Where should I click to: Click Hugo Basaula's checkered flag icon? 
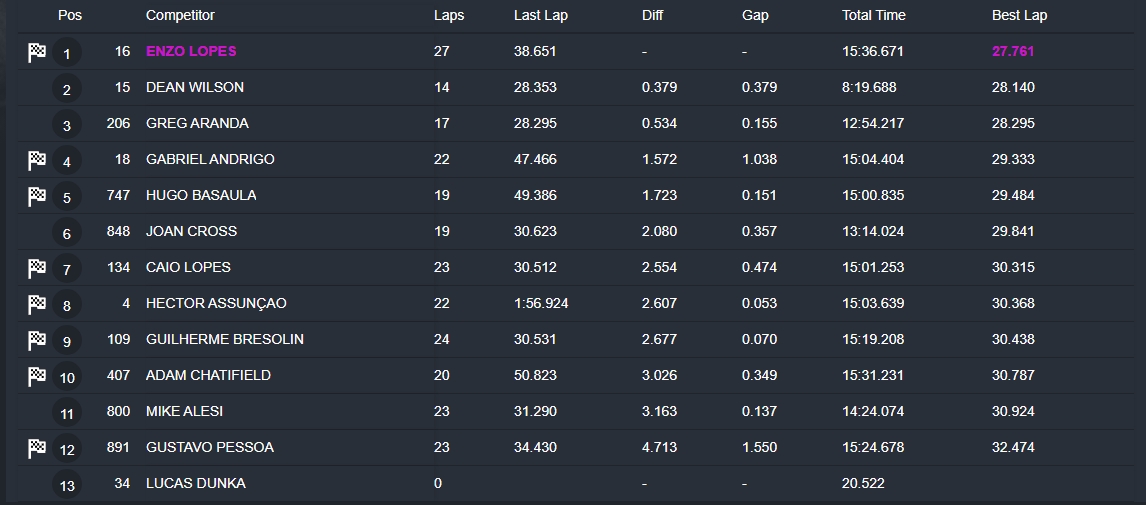coord(37,196)
